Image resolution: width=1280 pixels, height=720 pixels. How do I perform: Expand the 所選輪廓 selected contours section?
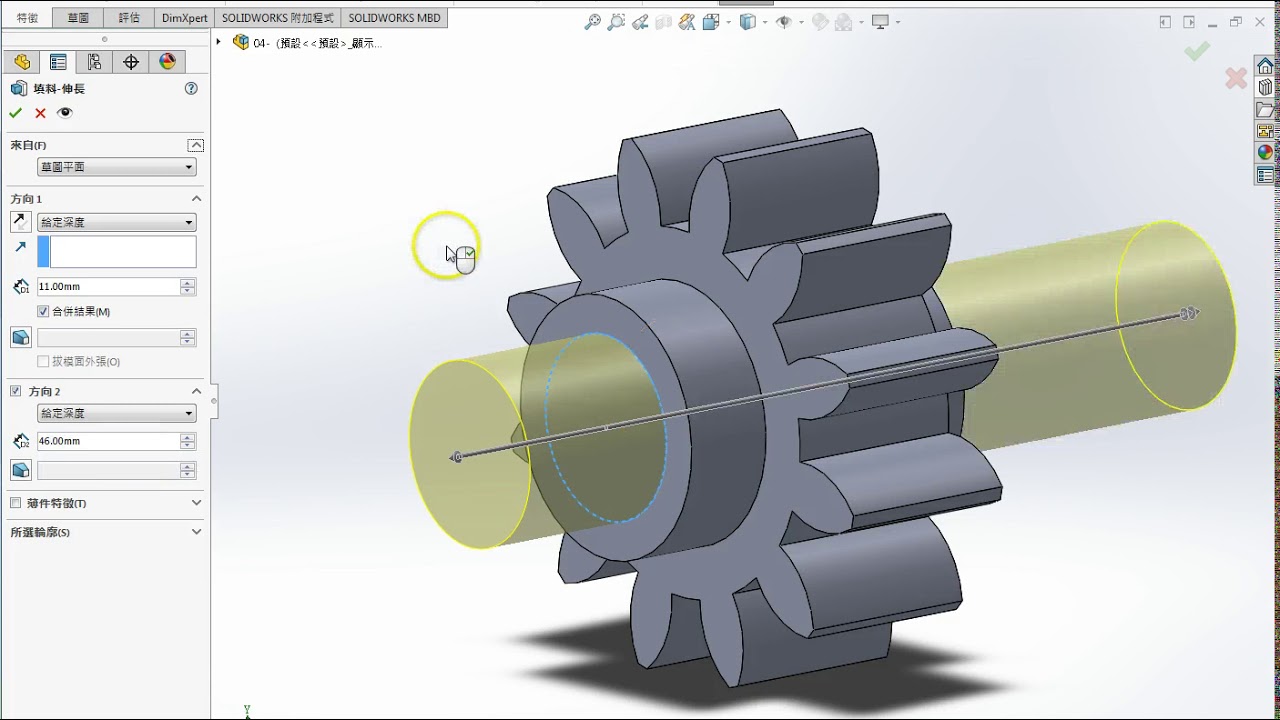click(x=196, y=532)
